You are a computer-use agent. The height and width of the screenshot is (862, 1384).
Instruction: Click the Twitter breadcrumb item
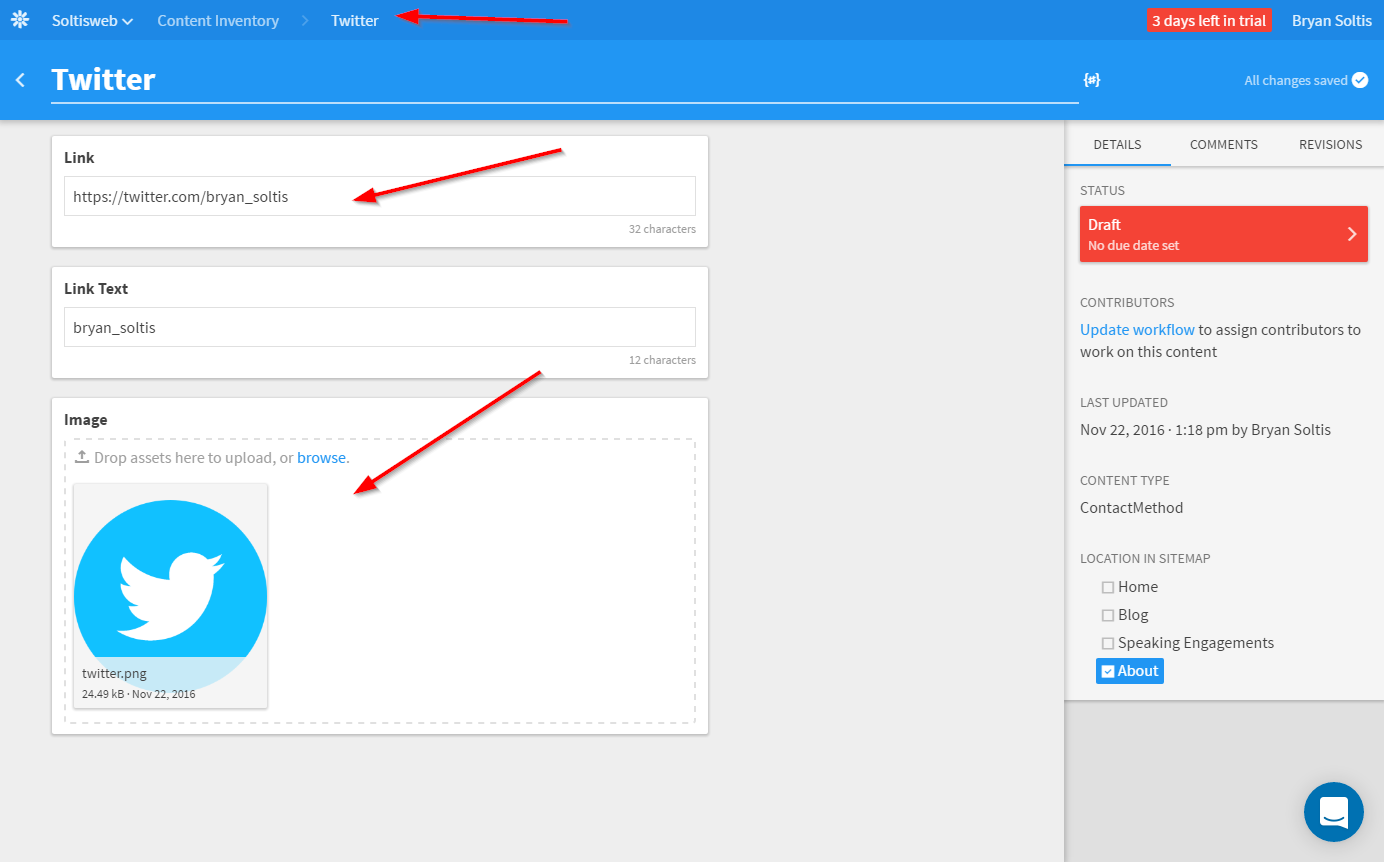(x=355, y=20)
